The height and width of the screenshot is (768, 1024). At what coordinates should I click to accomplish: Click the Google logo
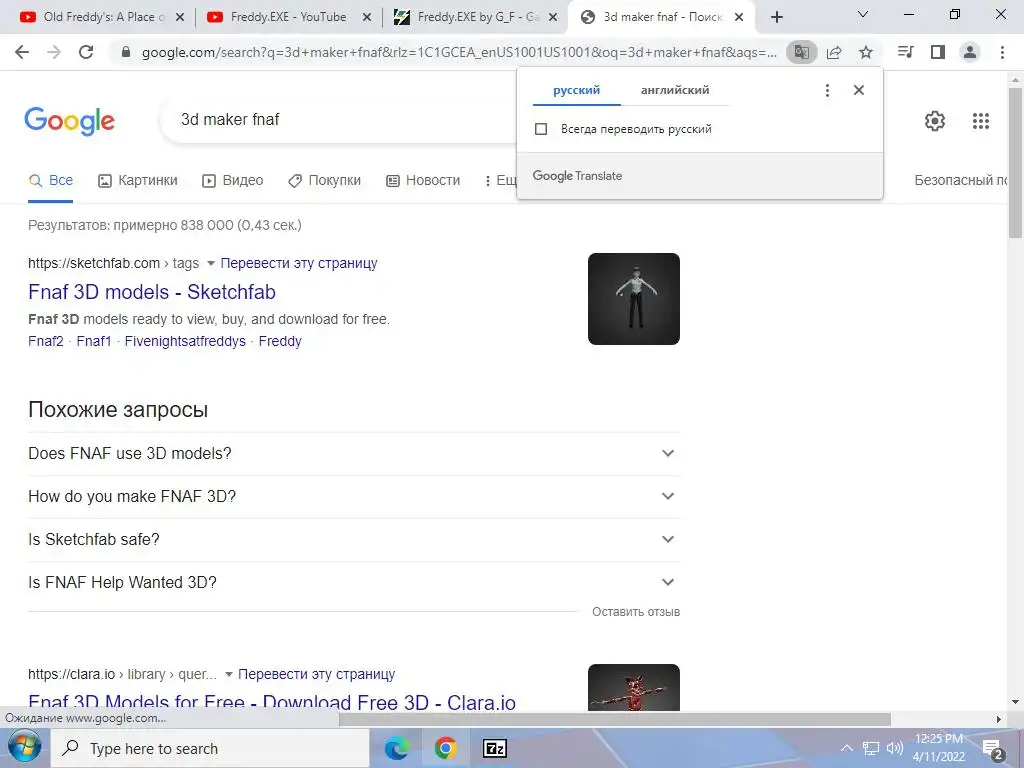69,121
